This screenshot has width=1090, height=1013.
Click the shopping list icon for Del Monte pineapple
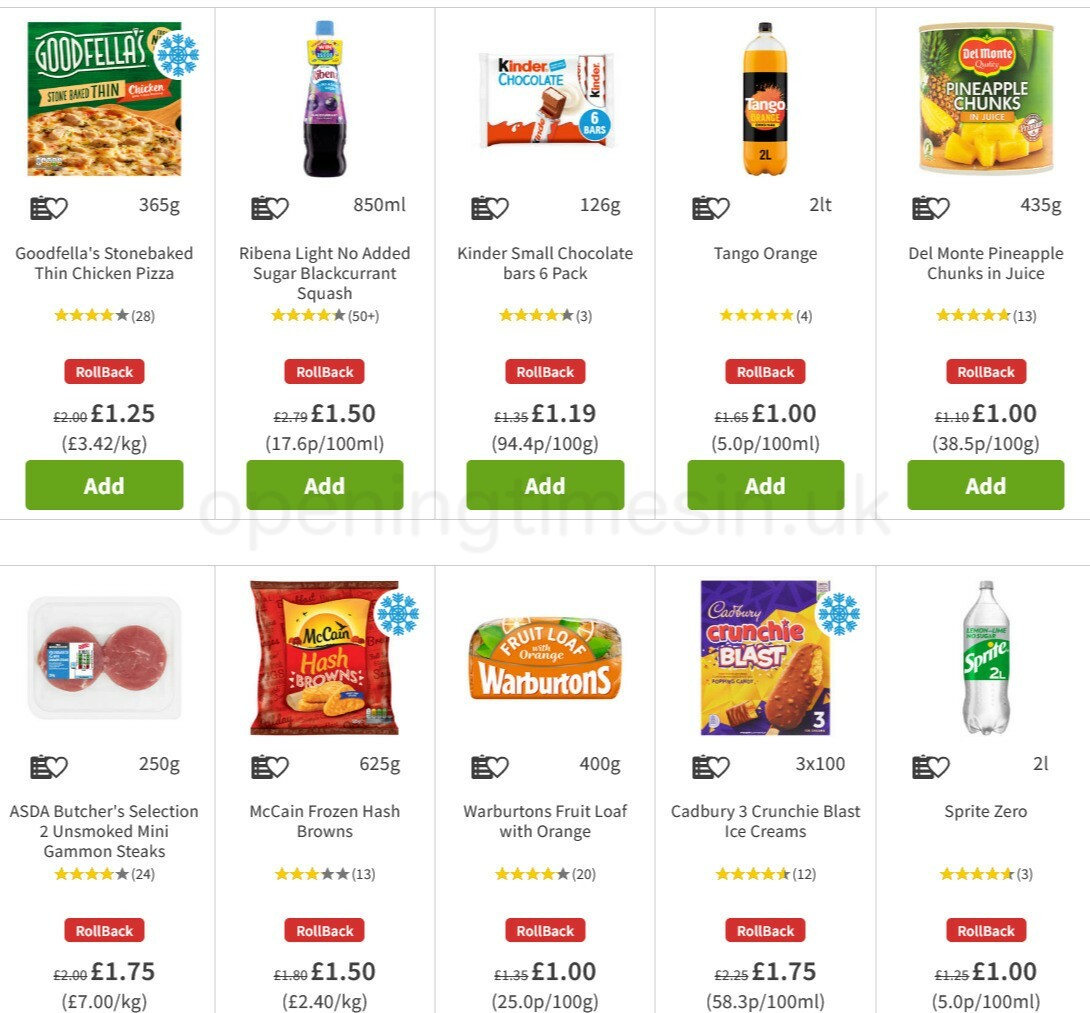pyautogui.click(x=923, y=207)
